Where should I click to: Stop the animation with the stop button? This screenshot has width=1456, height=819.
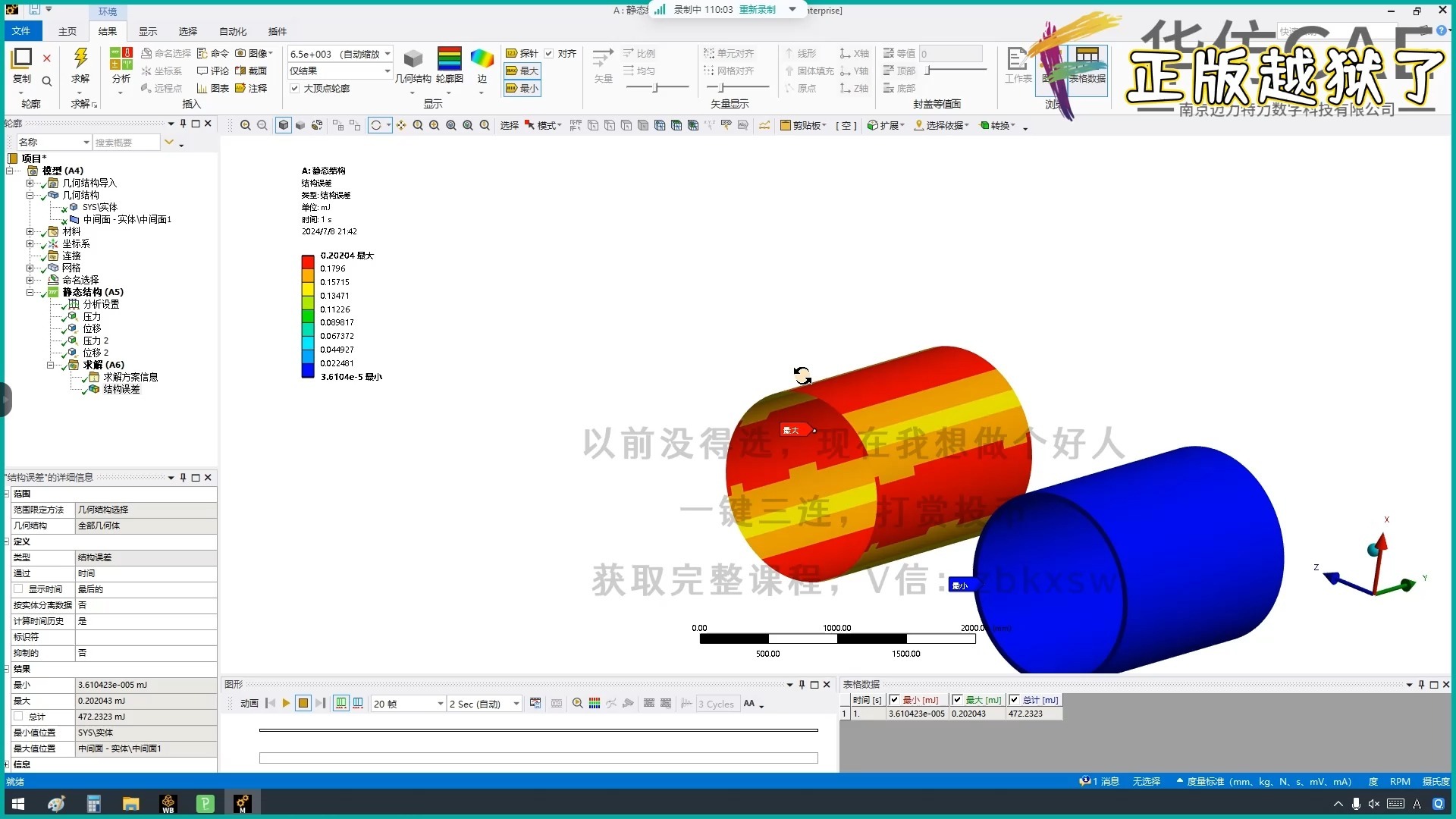tap(303, 704)
